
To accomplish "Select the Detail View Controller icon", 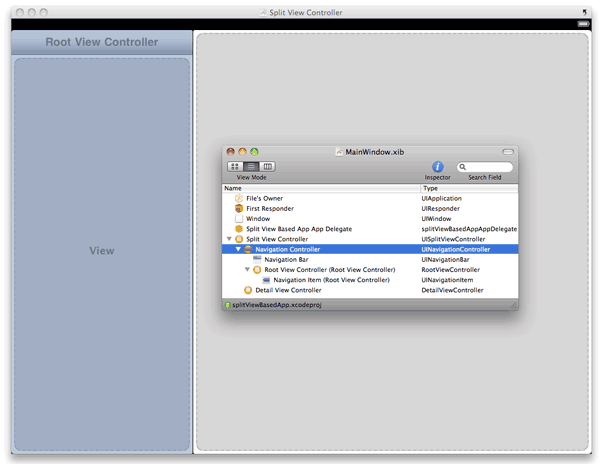I will 248,290.
